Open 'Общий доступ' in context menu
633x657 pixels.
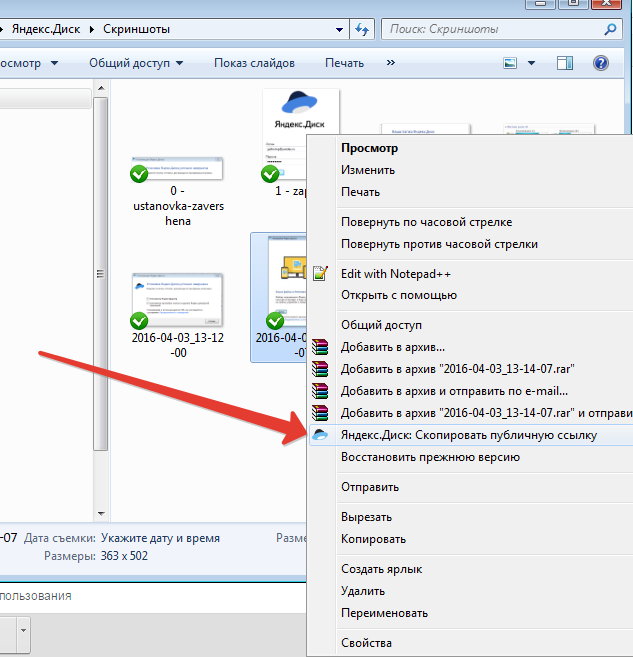[471, 325]
